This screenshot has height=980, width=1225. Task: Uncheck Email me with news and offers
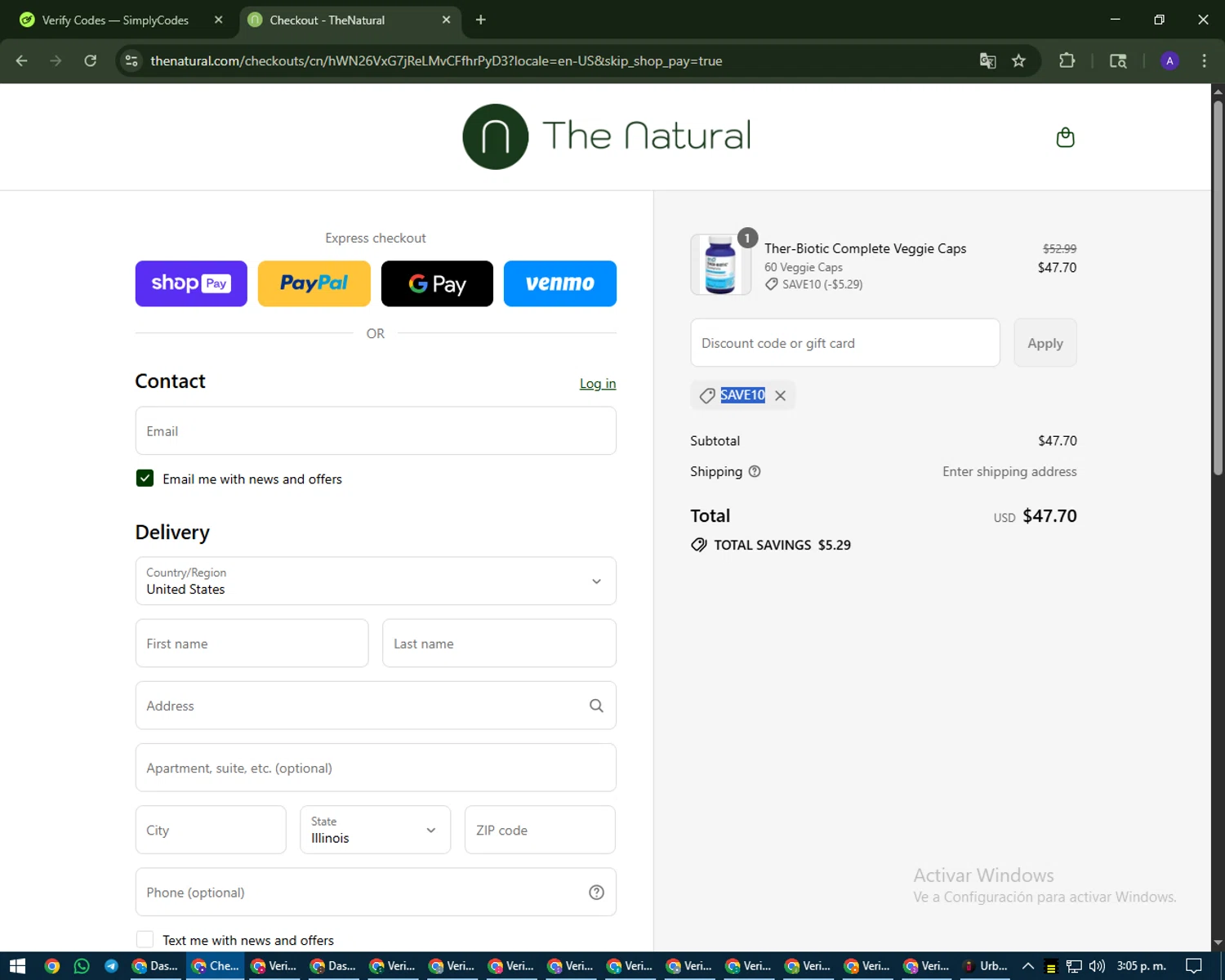click(x=145, y=478)
